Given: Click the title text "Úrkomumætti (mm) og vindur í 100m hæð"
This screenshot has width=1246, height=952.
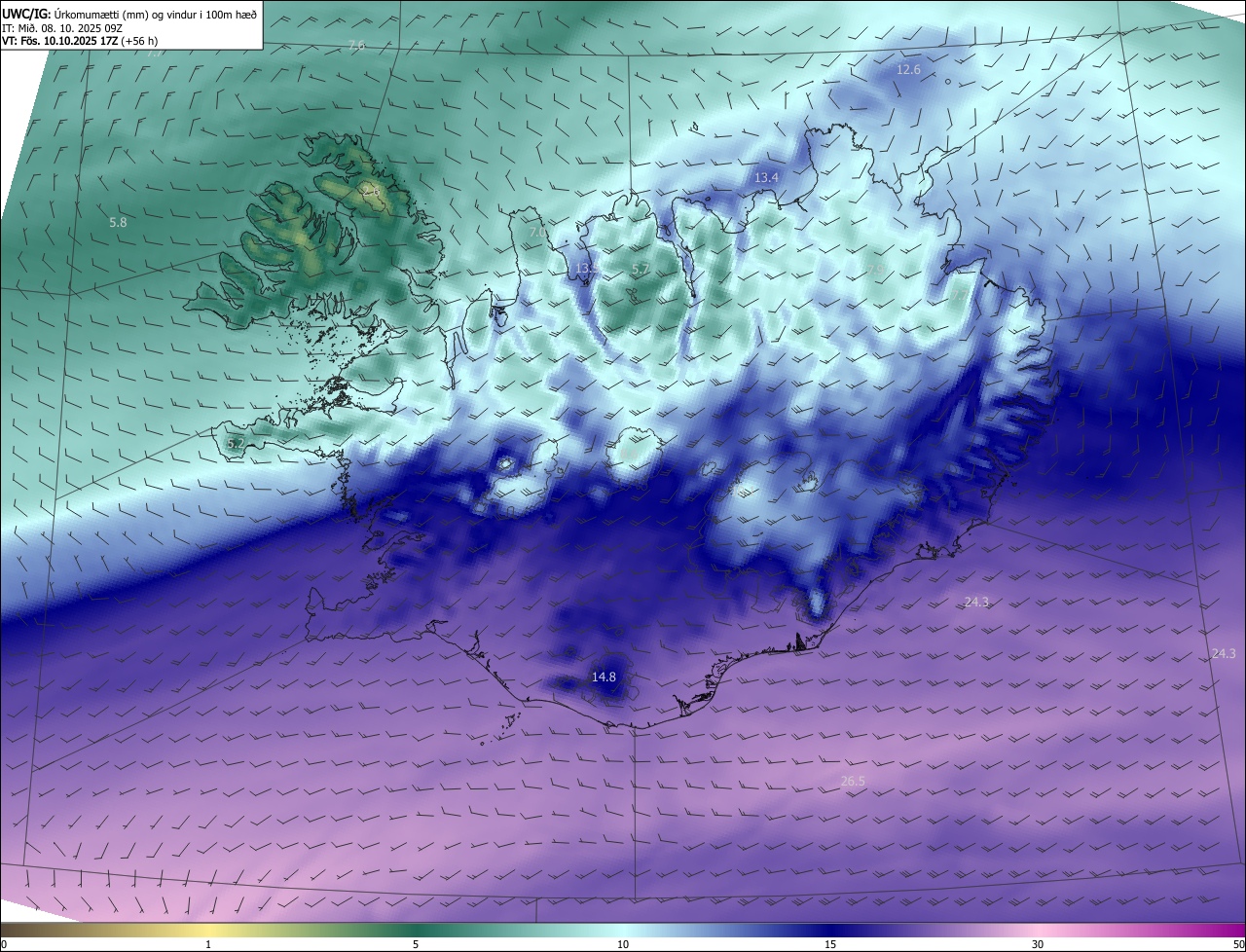Looking at the screenshot, I should [156, 14].
